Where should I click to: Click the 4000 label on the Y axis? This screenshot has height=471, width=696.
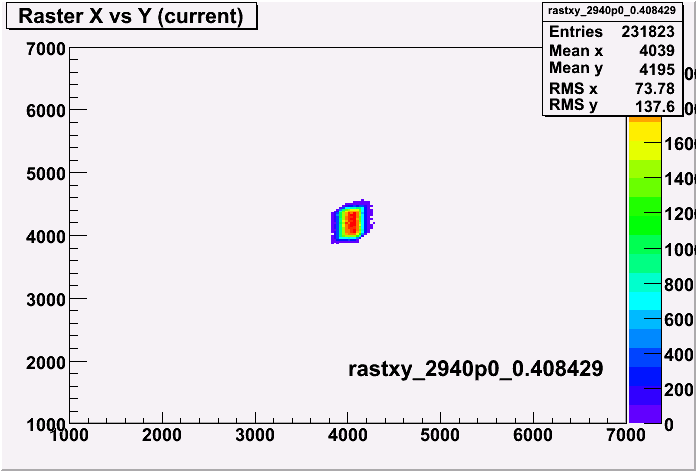[46, 237]
